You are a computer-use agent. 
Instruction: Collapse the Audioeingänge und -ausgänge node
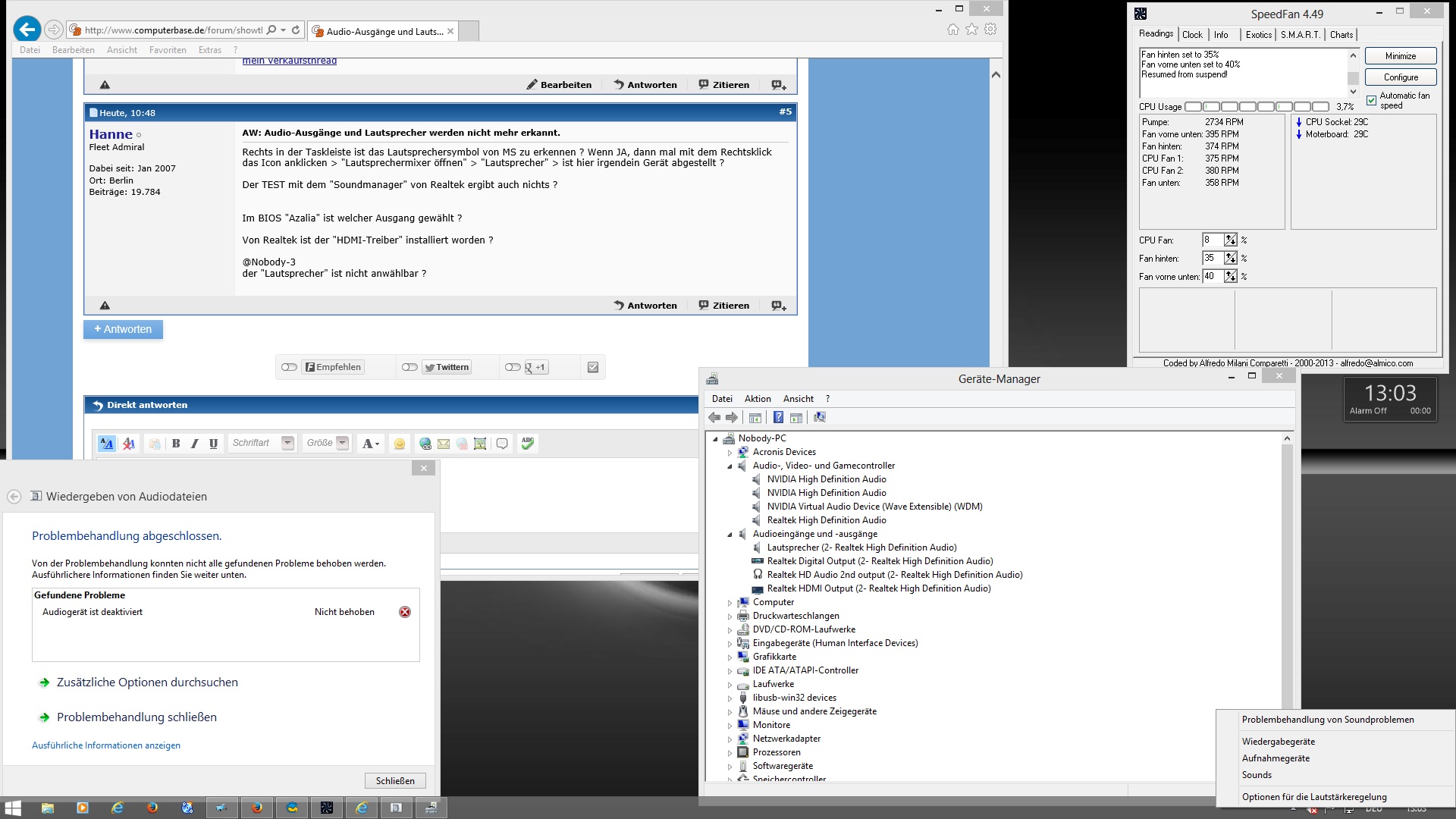coord(730,534)
